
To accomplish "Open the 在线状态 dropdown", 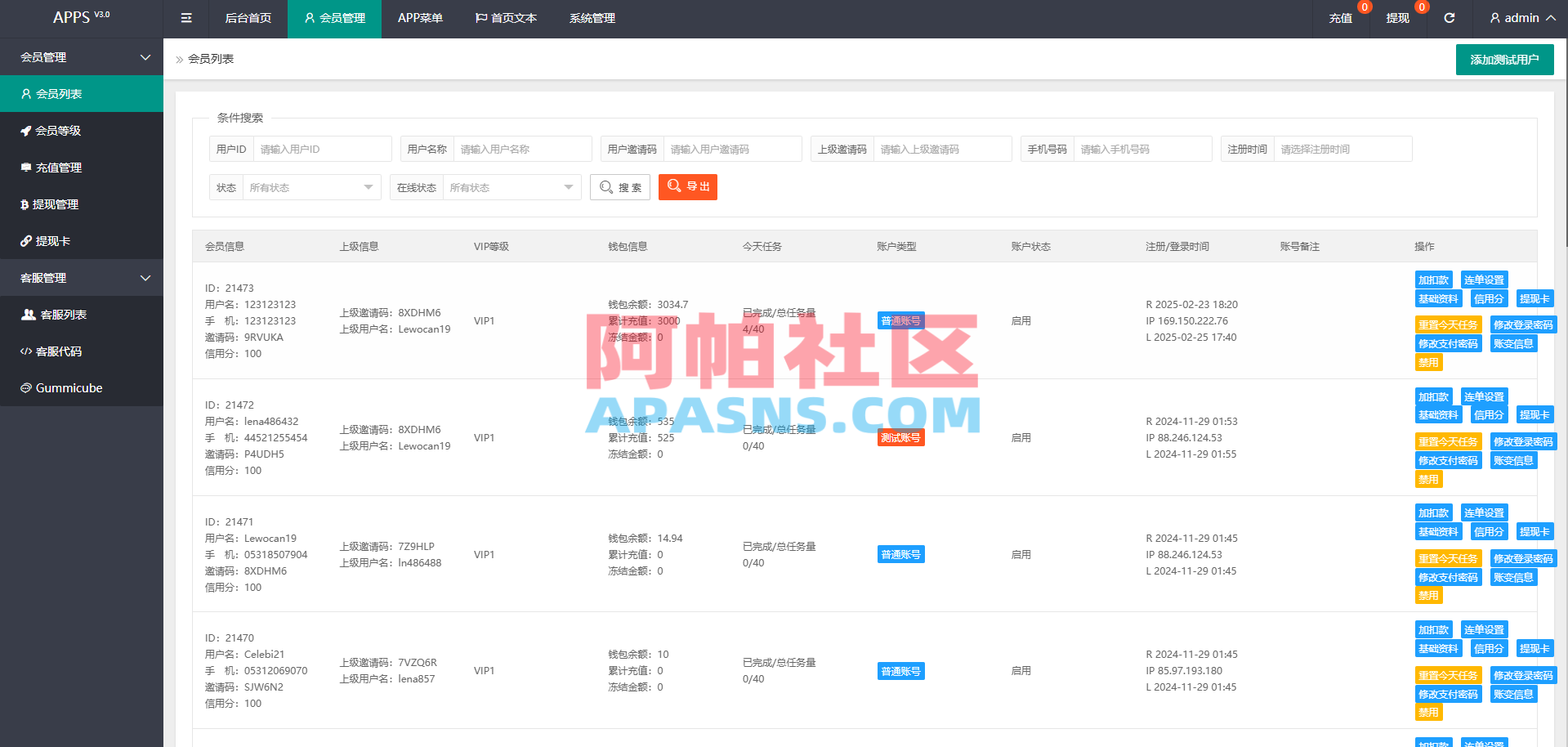I will (511, 187).
